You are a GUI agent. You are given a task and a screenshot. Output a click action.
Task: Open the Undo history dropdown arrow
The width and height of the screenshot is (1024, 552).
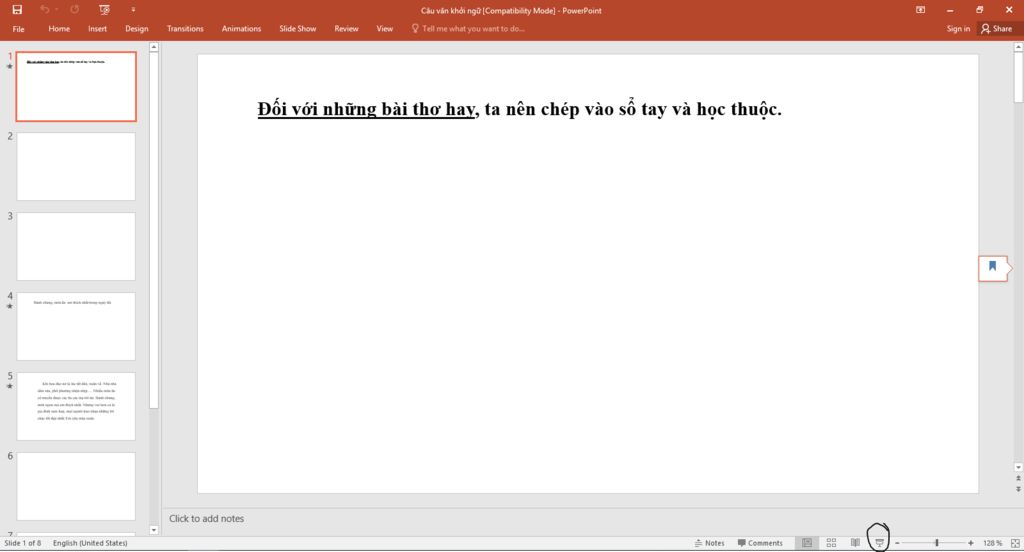tap(56, 10)
